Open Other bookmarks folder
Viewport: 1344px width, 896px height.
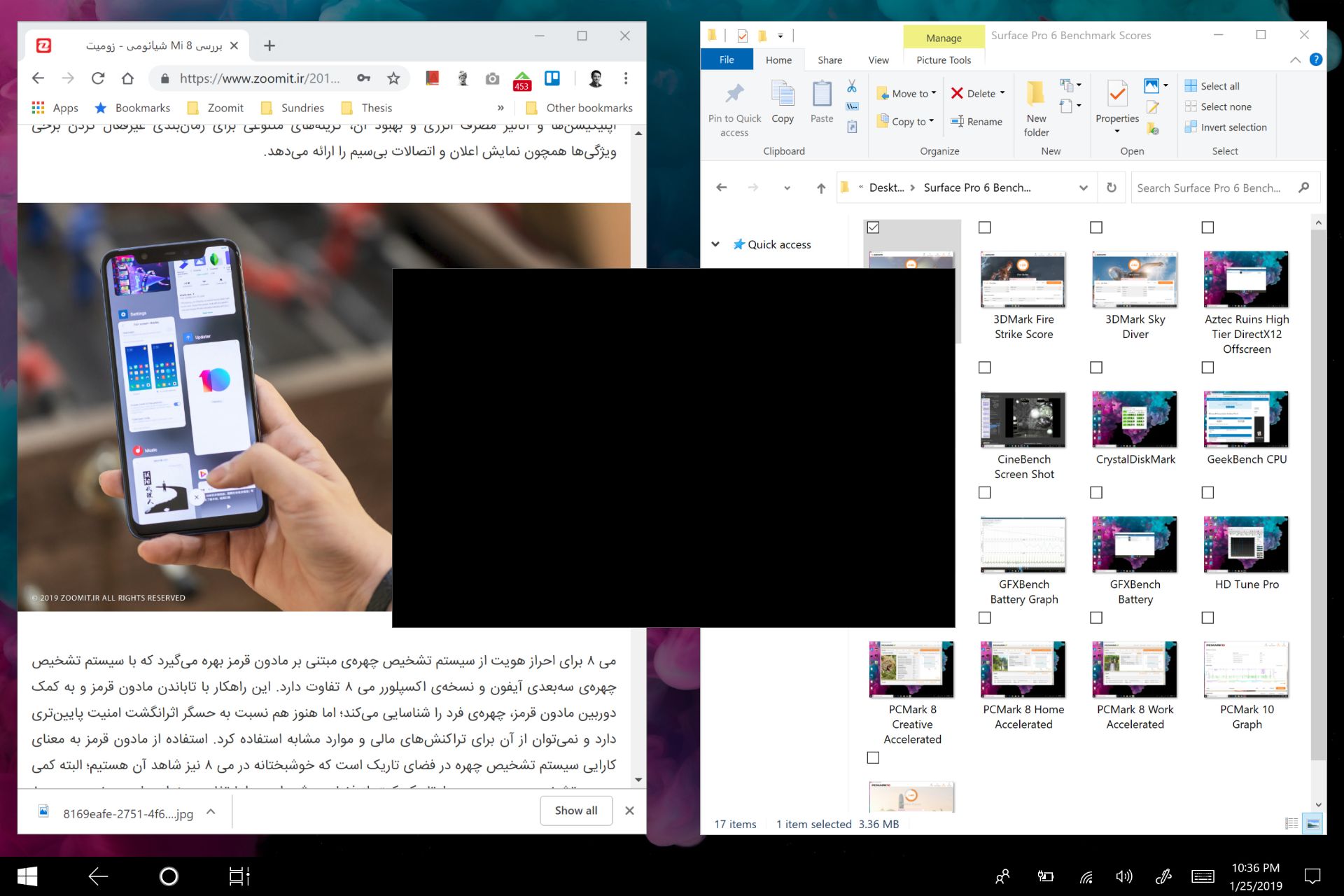click(x=579, y=108)
